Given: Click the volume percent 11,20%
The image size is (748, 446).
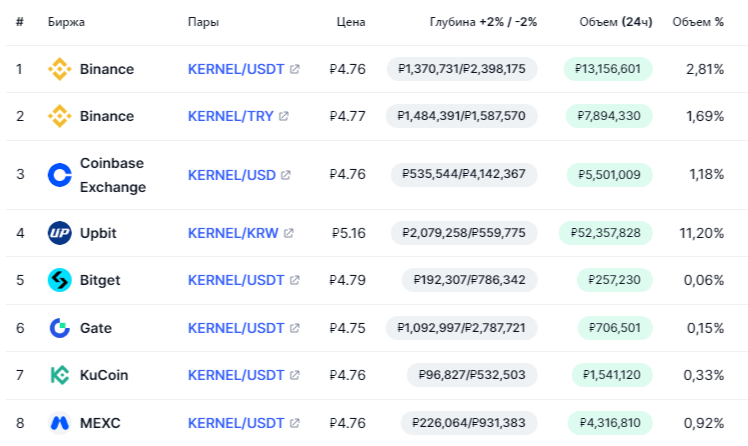Looking at the screenshot, I should pos(702,233).
